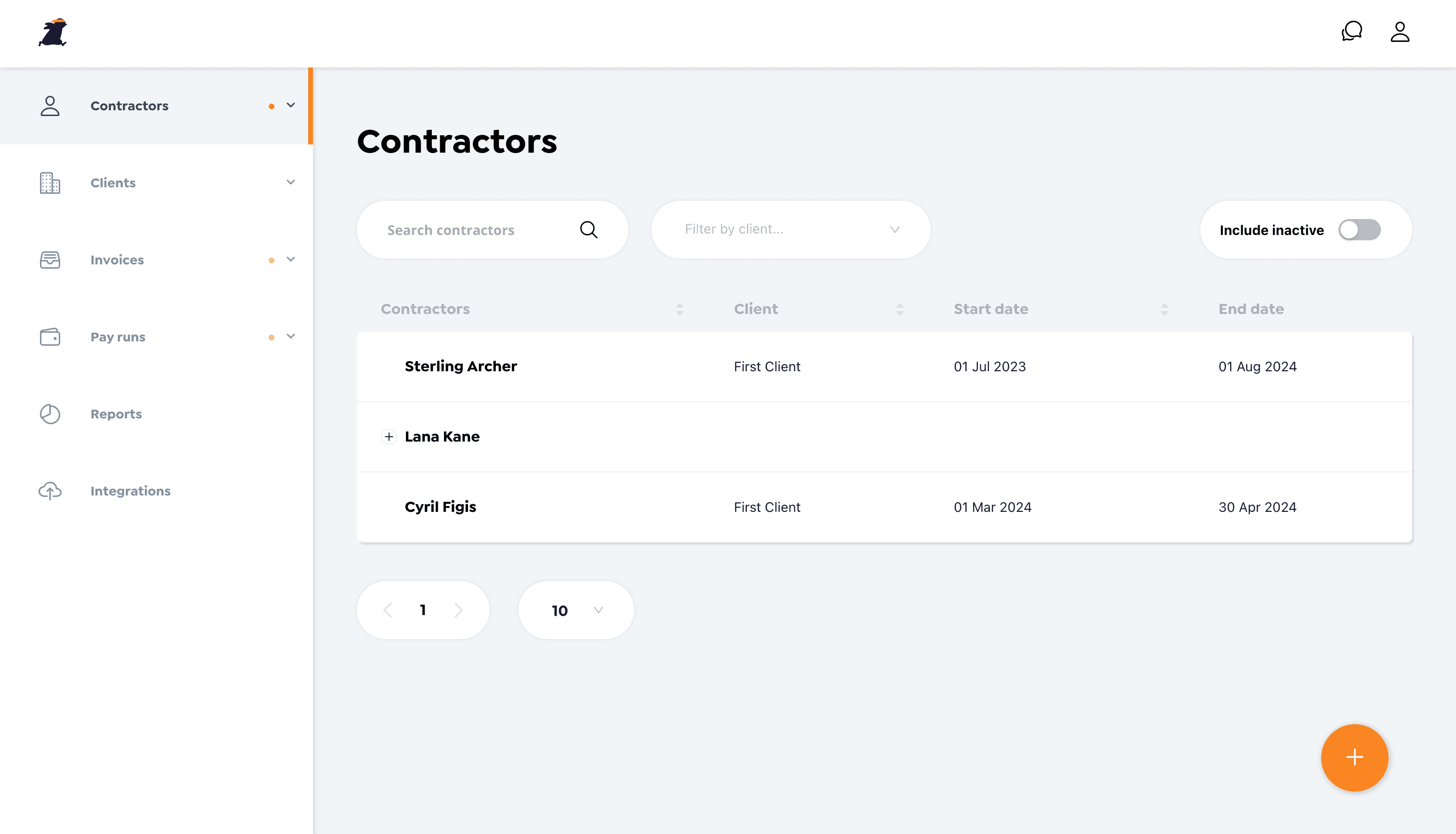Open the Invoices sidebar section
The image size is (1456, 834).
(117, 260)
